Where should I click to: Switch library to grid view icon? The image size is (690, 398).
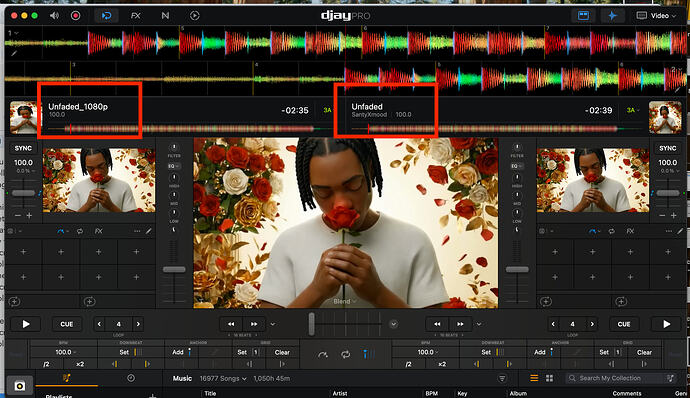click(x=549, y=378)
